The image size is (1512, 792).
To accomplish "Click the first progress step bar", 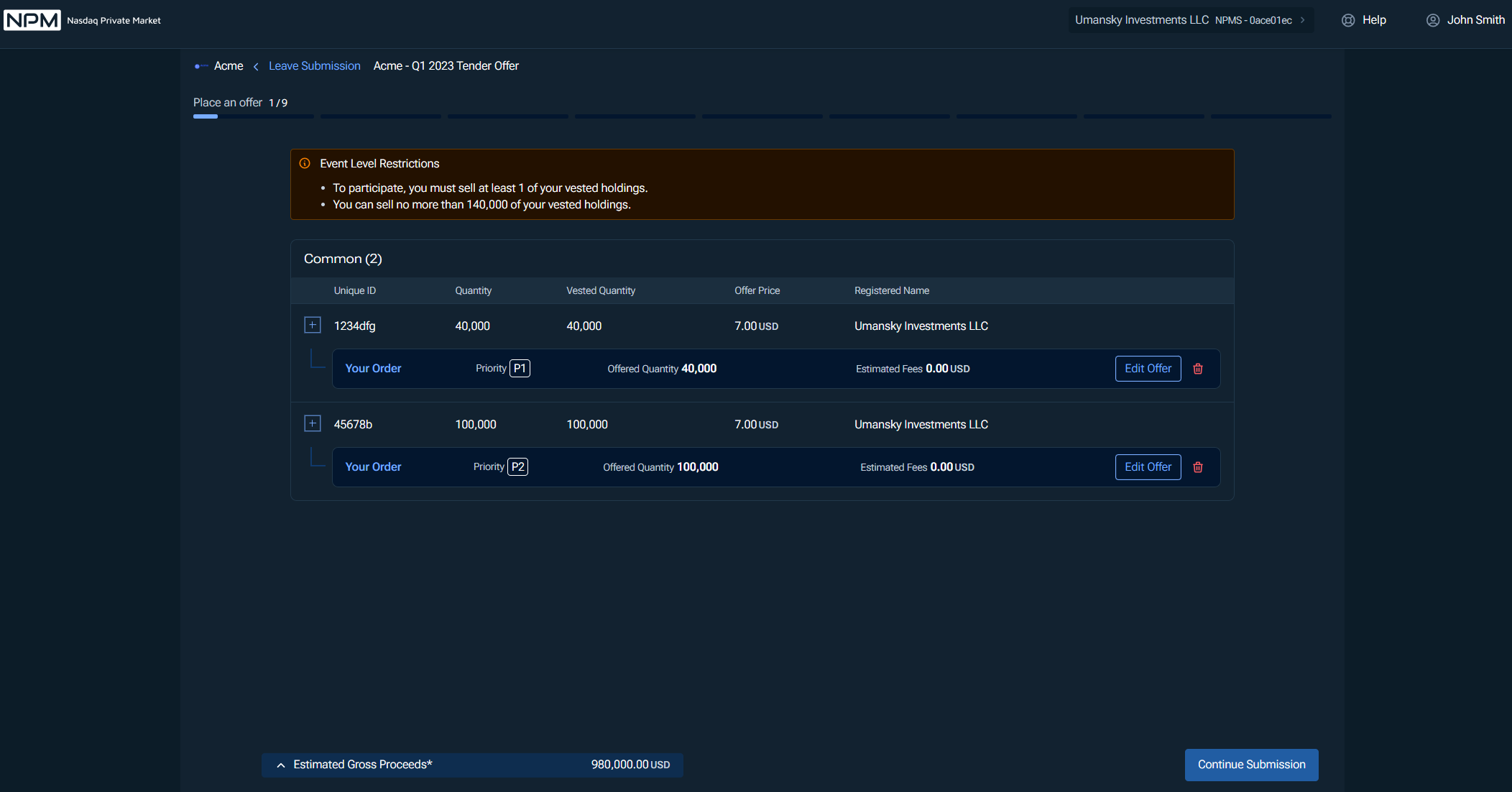I will point(254,116).
